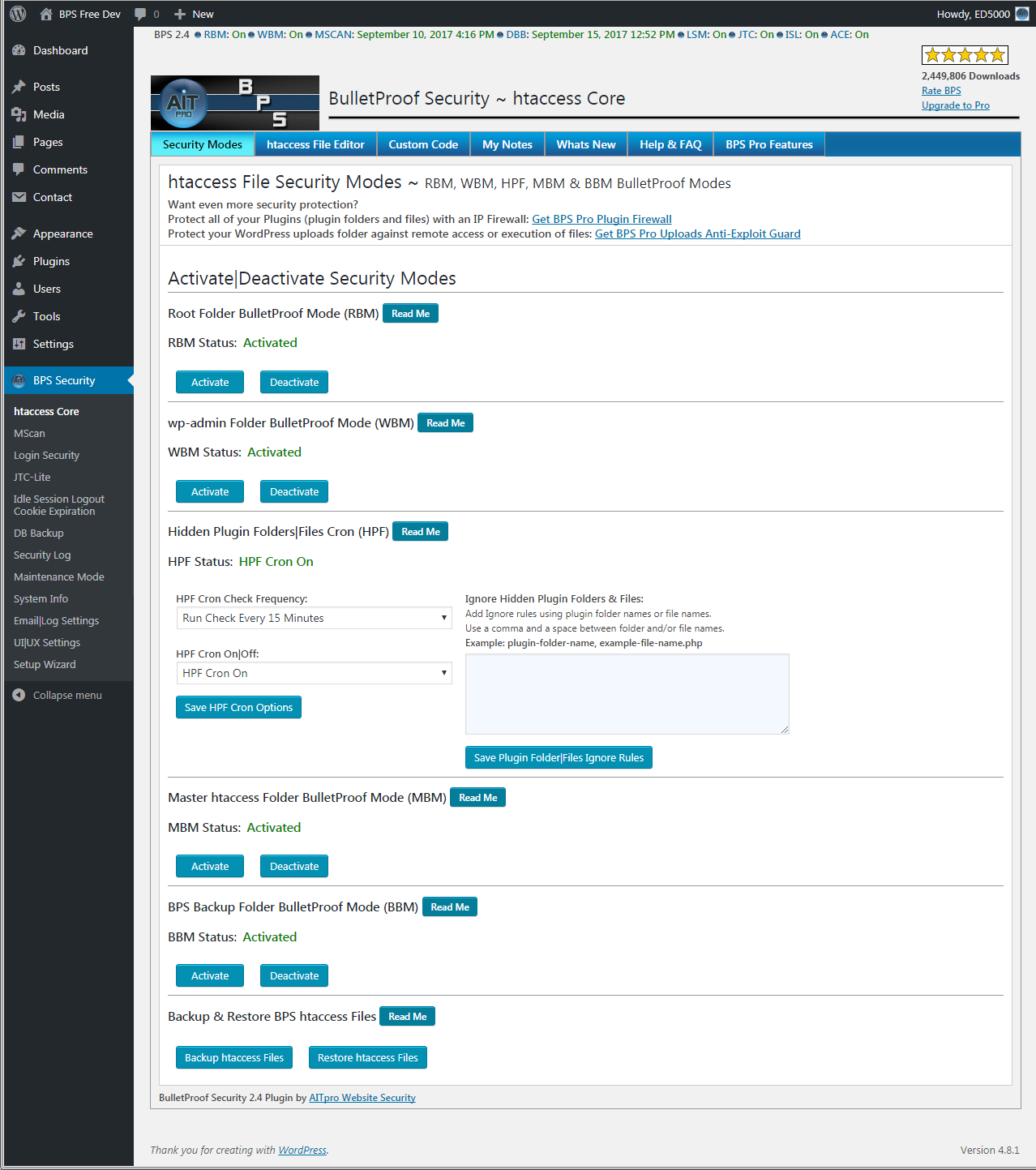1036x1170 pixels.
Task: Click into Ignore Hidden Plugin Folders textarea
Action: pos(627,694)
